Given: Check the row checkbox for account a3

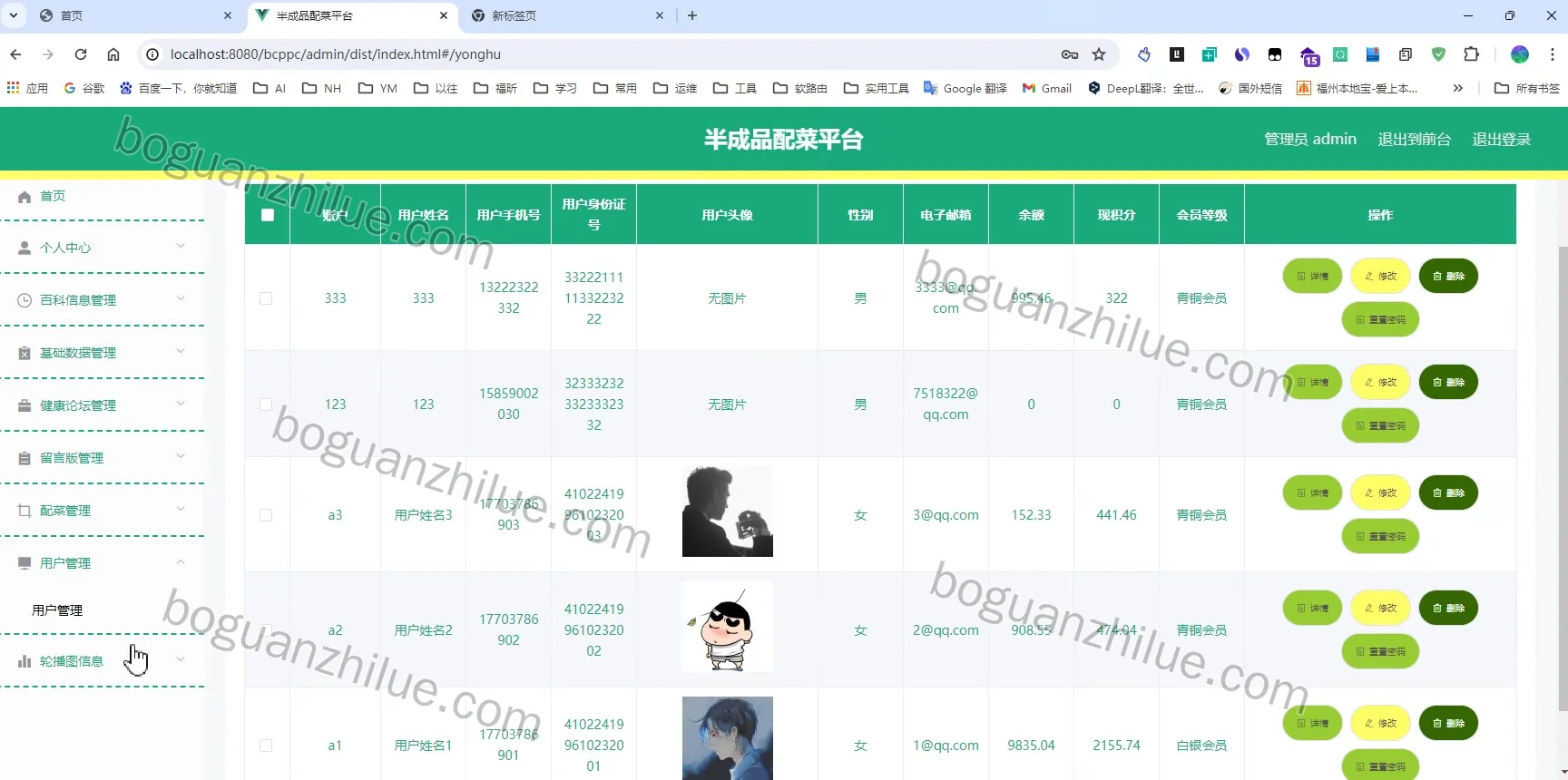Looking at the screenshot, I should tap(266, 515).
